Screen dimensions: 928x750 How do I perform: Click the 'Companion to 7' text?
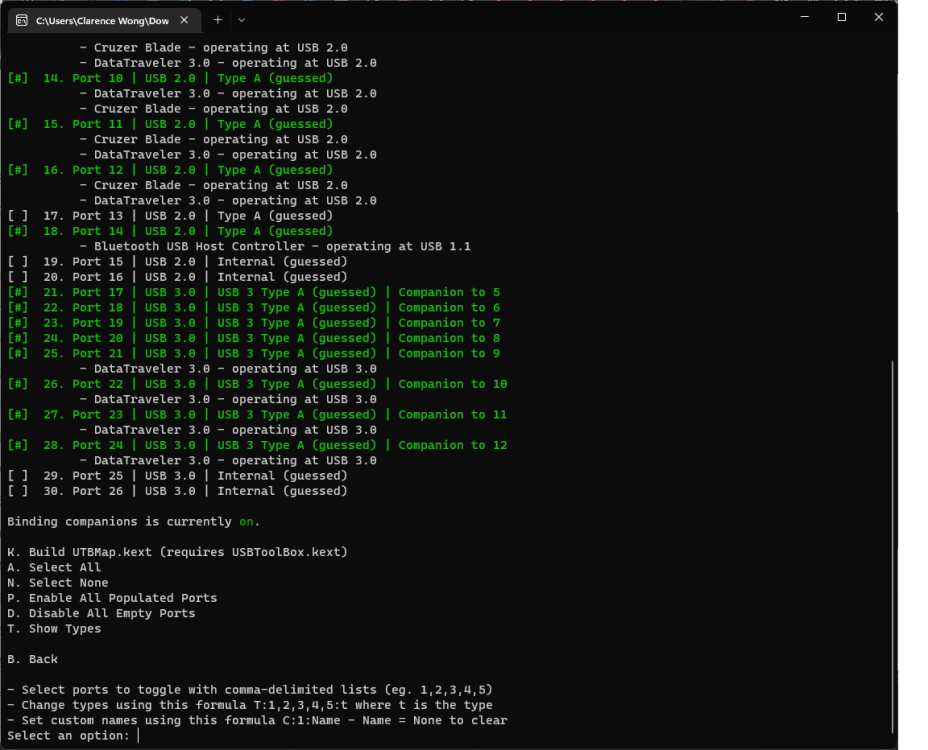(x=449, y=323)
